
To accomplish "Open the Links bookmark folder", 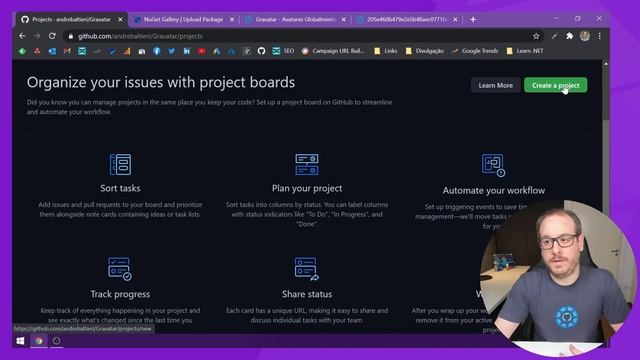I will click(386, 51).
